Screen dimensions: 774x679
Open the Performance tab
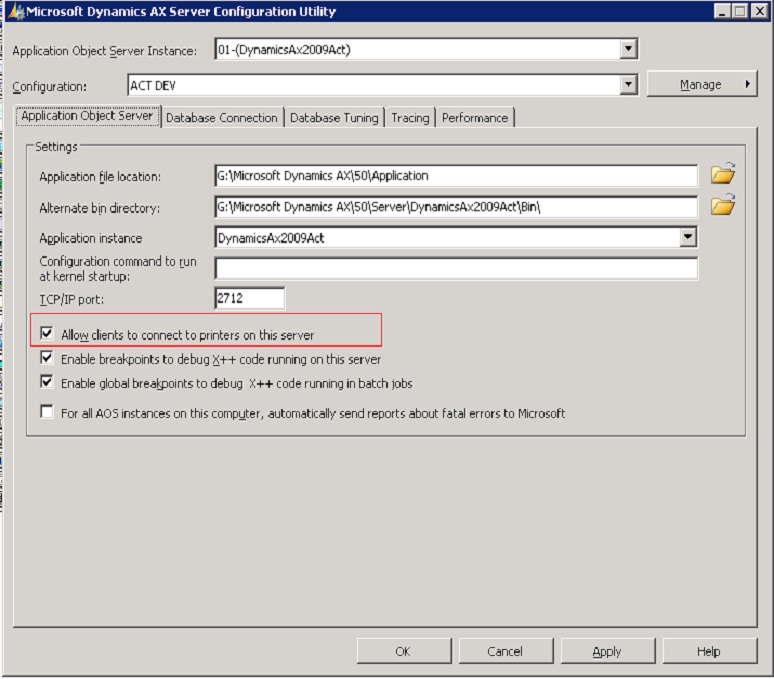pyautogui.click(x=475, y=118)
